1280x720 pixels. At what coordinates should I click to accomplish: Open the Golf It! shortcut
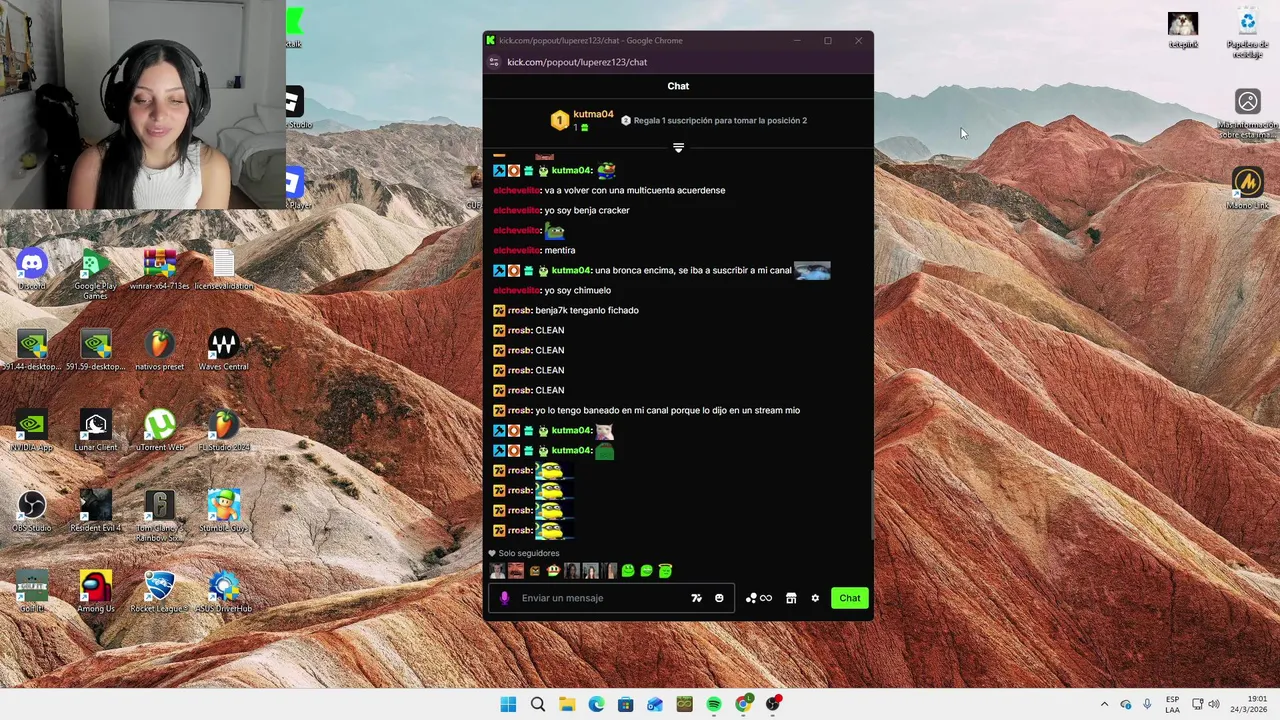pyautogui.click(x=32, y=593)
